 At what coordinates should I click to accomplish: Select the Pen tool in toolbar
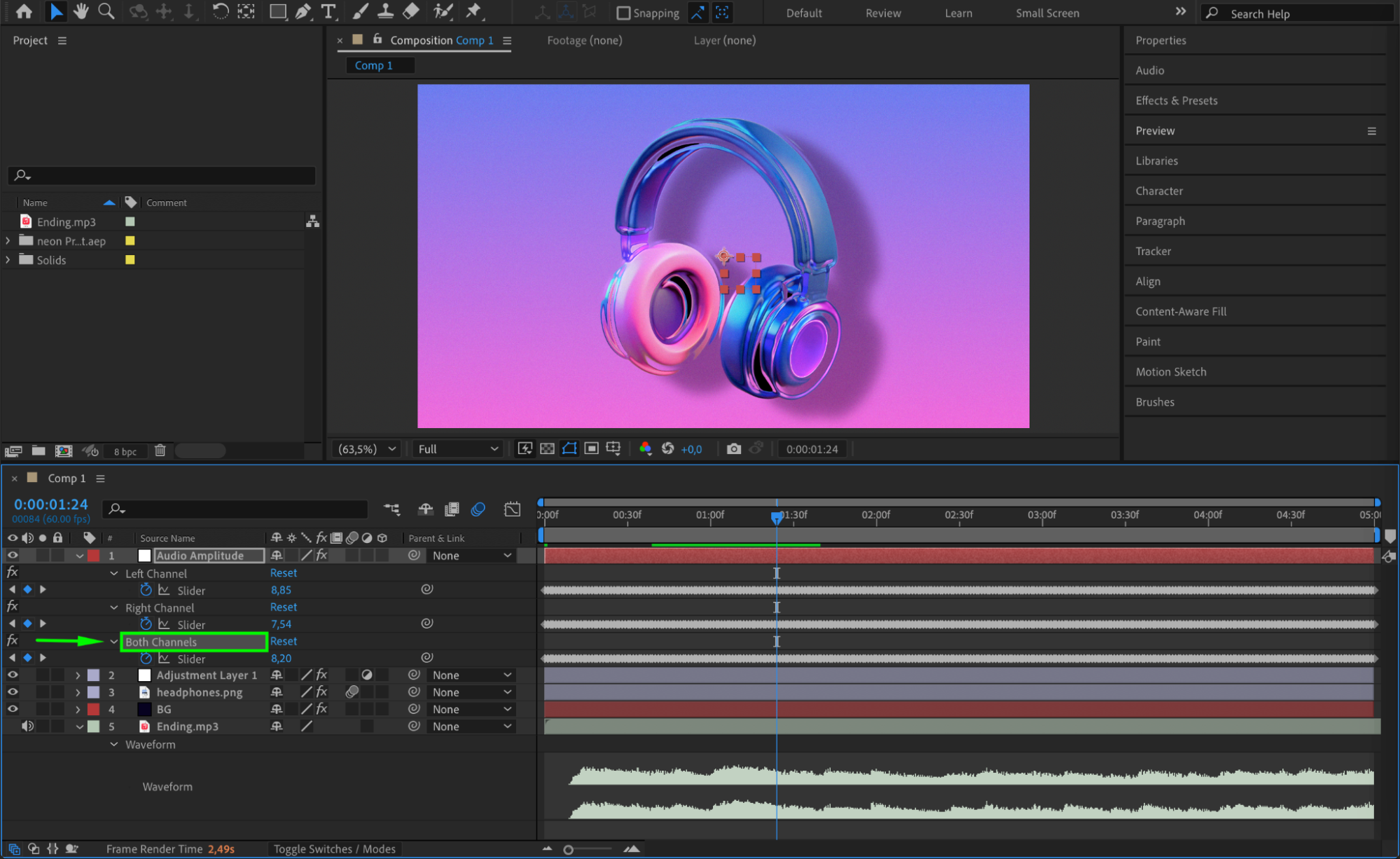[x=303, y=12]
